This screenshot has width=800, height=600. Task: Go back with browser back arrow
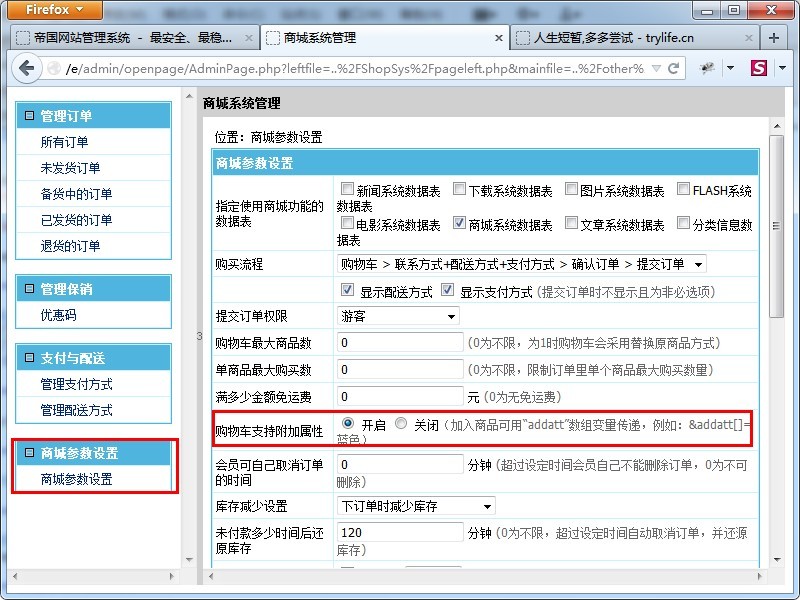26,68
